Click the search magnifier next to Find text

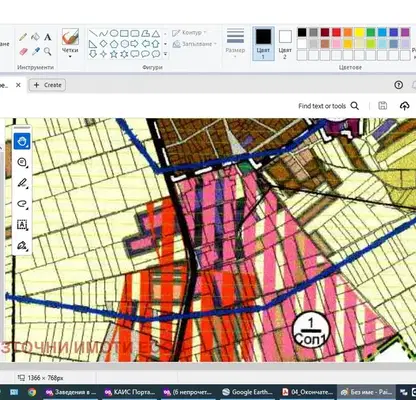click(x=355, y=106)
